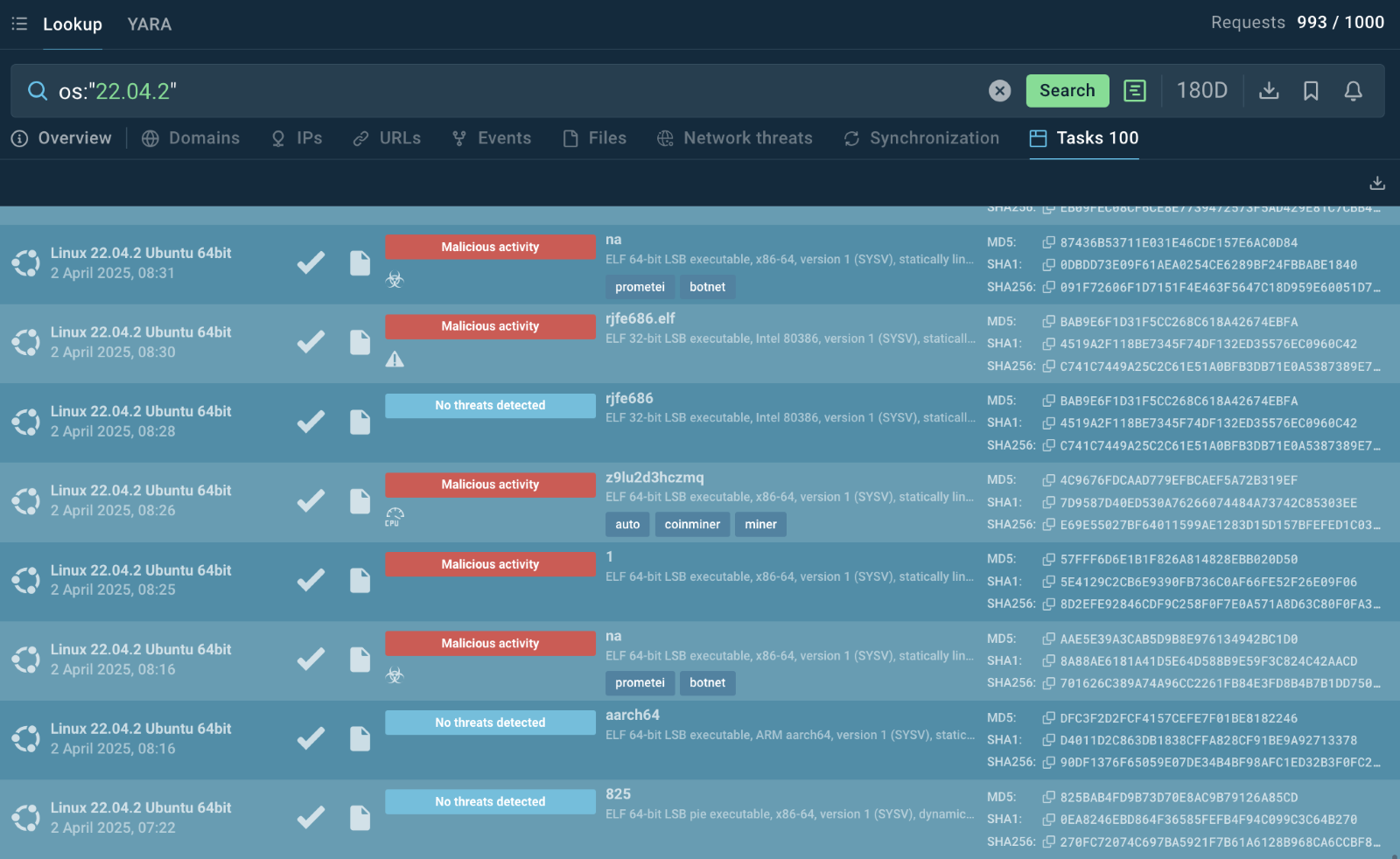Click the warning triangle under Malicious activity

[x=395, y=359]
